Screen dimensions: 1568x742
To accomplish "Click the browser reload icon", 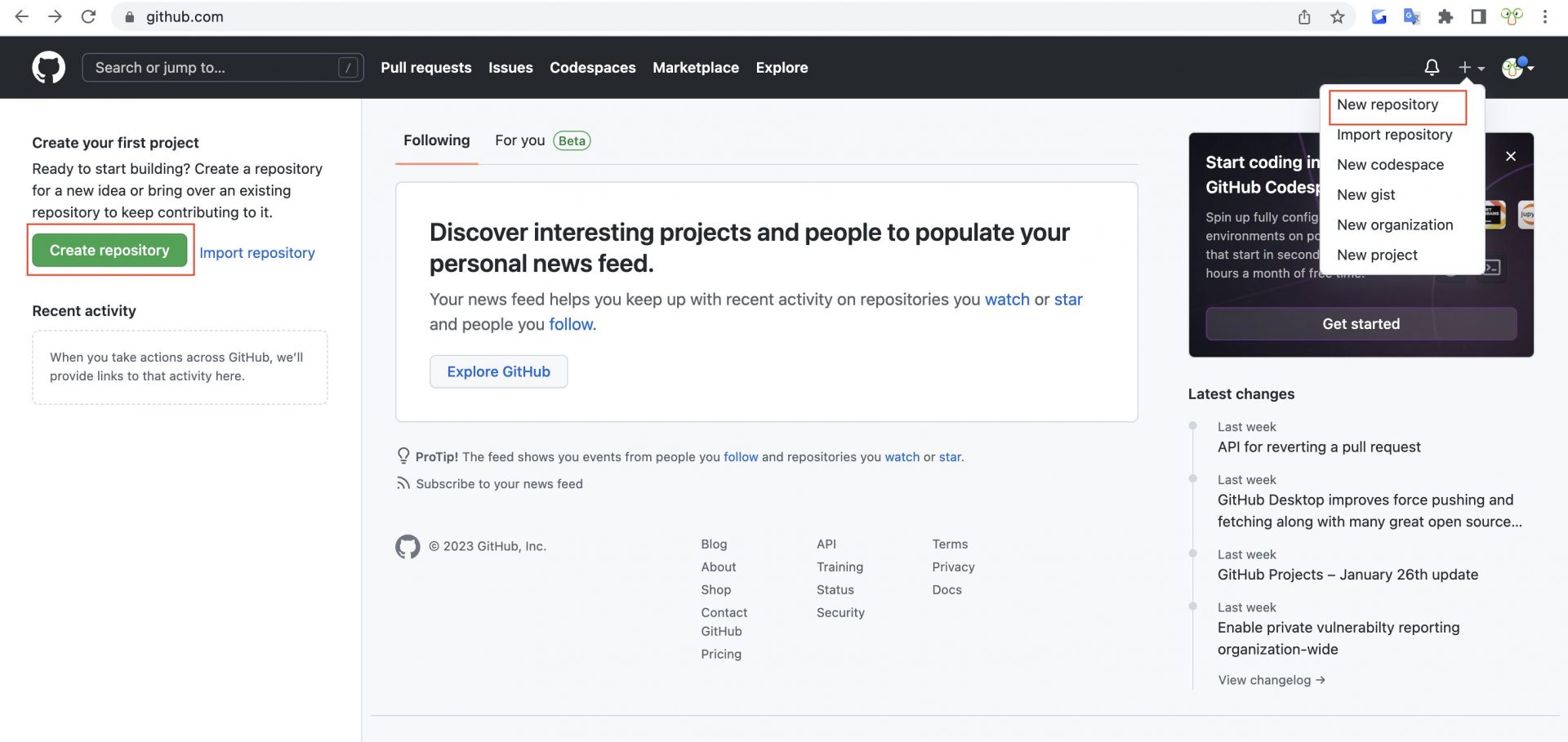I will coord(88,16).
